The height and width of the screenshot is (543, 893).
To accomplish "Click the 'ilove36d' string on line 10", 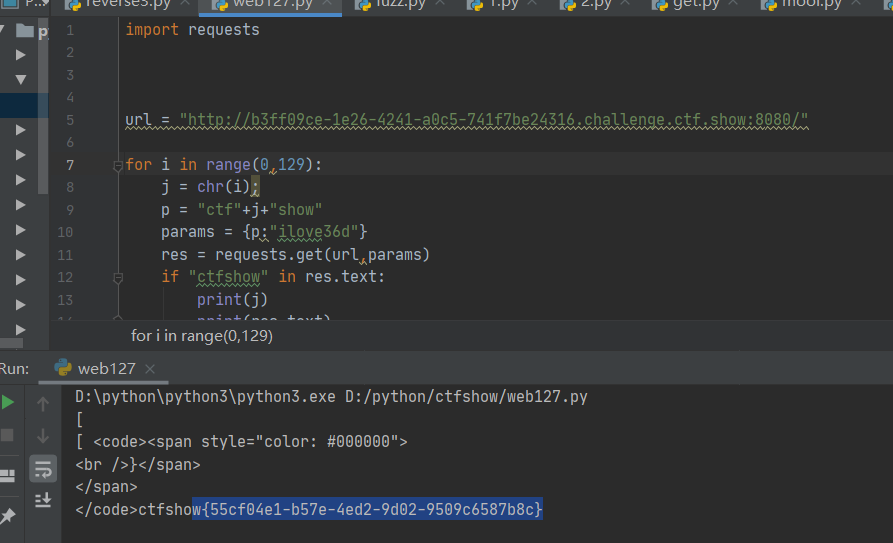I will pos(314,232).
